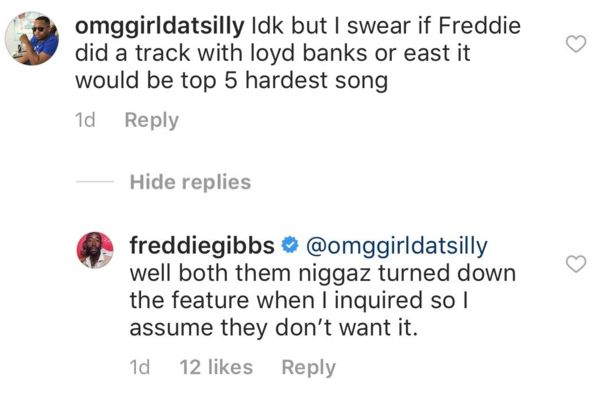This screenshot has height=398, width=600.
Task: Open omggirldatsilly's profile picture
Action: point(32,38)
